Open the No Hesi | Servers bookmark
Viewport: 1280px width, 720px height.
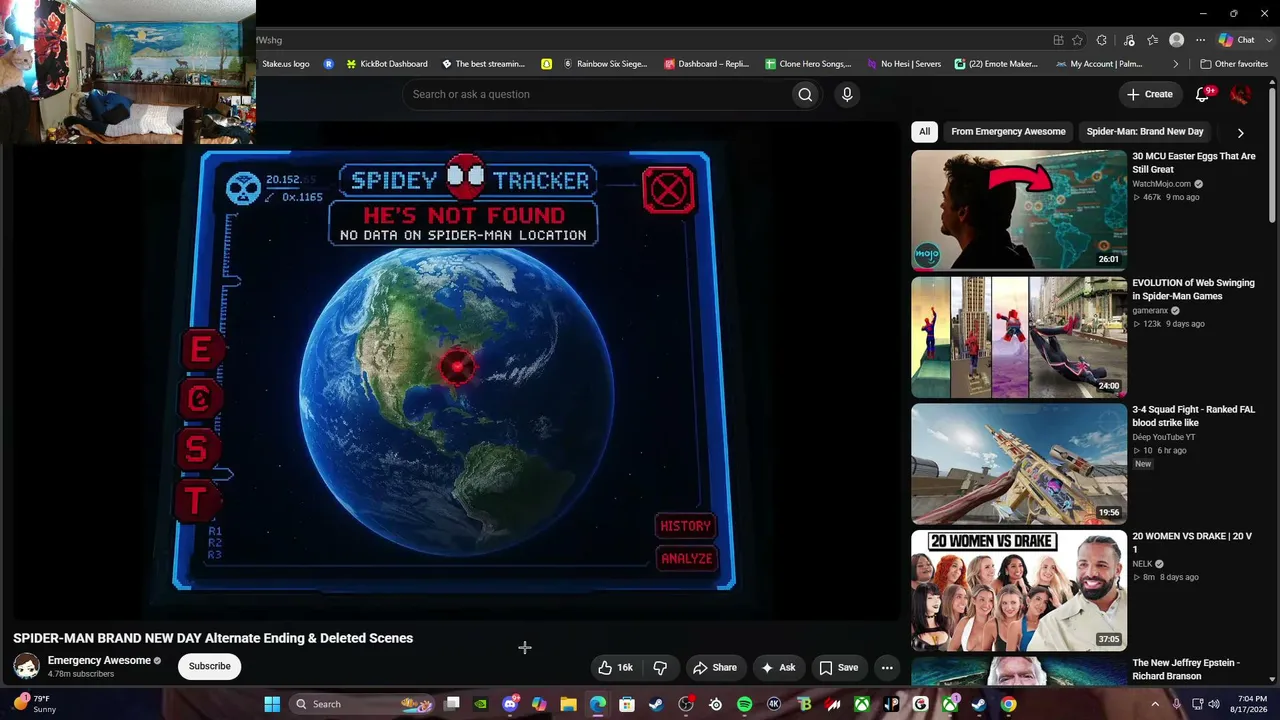(903, 64)
